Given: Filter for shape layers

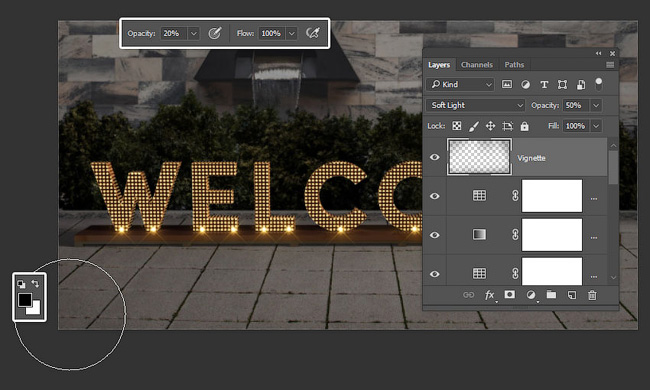Looking at the screenshot, I should click(x=562, y=85).
